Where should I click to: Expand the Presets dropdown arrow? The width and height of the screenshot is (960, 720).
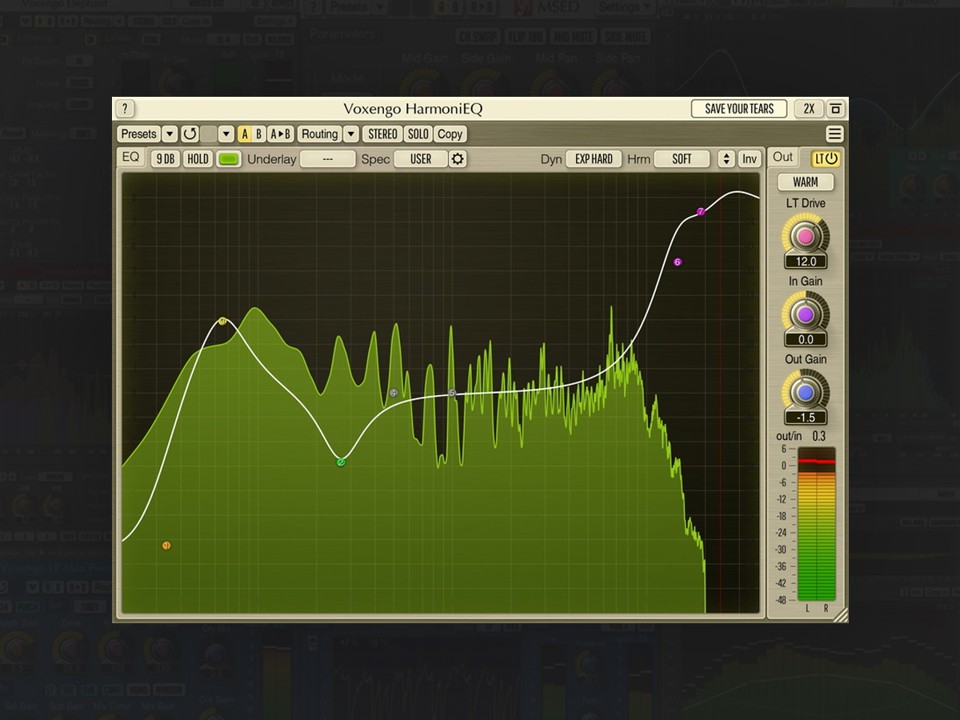pos(170,134)
